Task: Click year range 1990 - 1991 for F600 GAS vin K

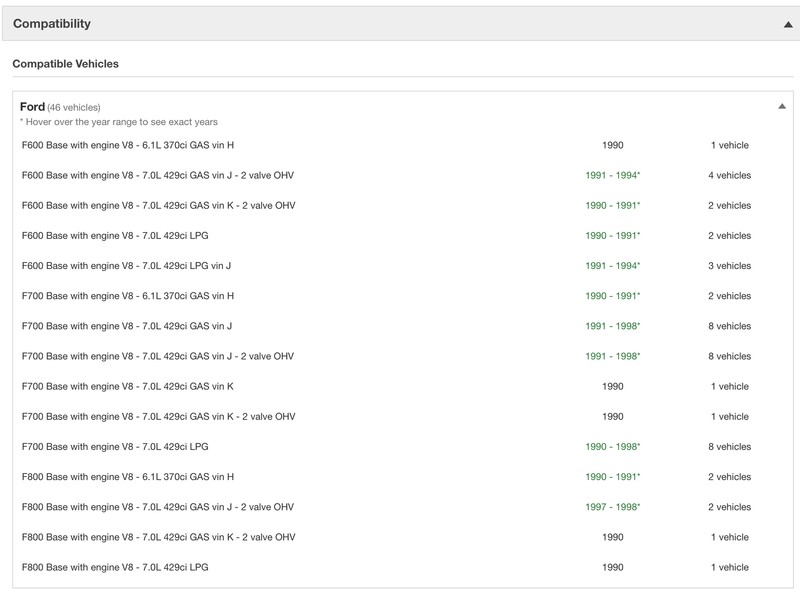Action: point(613,205)
